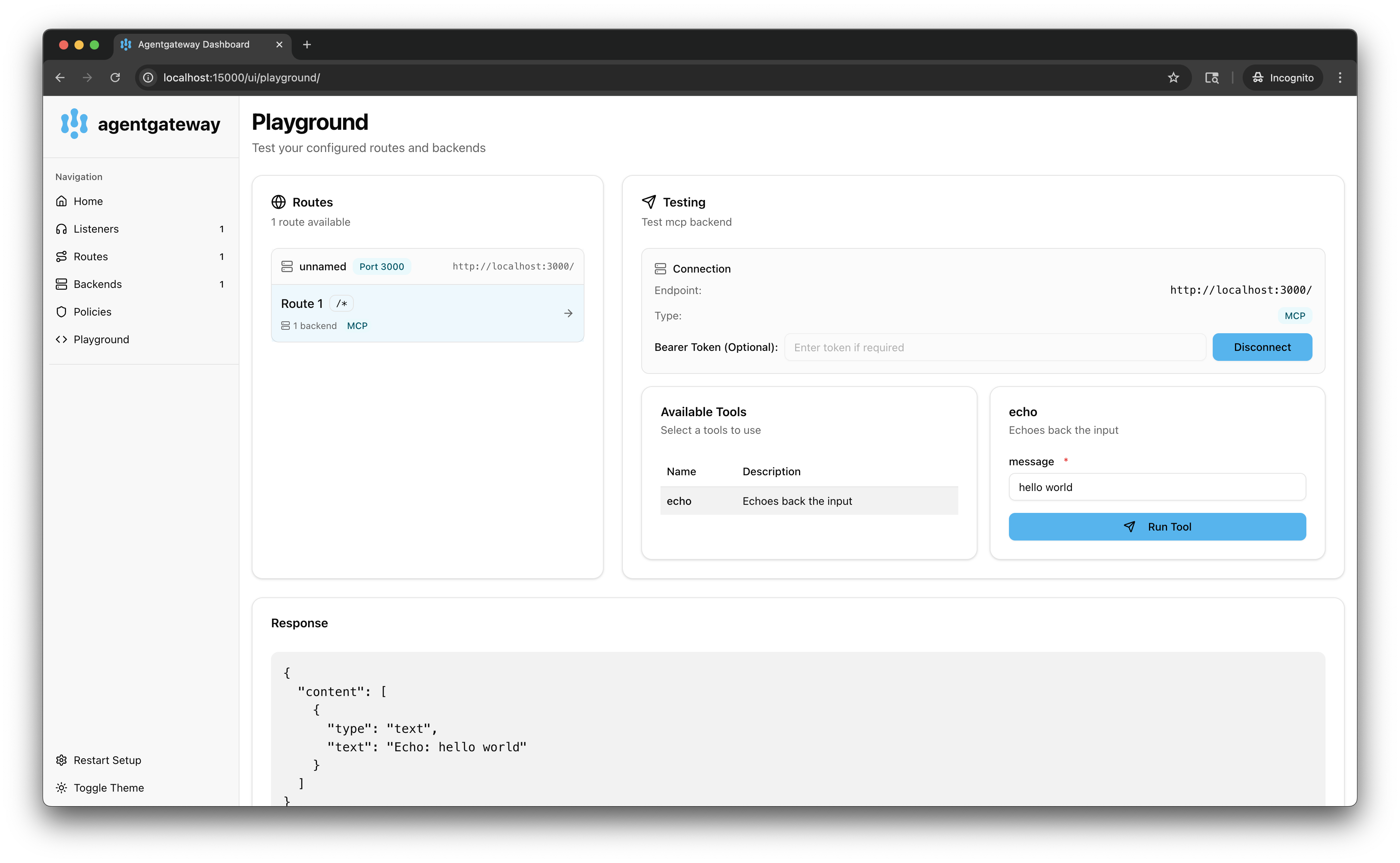The width and height of the screenshot is (1400, 863).
Task: Click the 1 backend server icon
Action: pyautogui.click(x=285, y=325)
